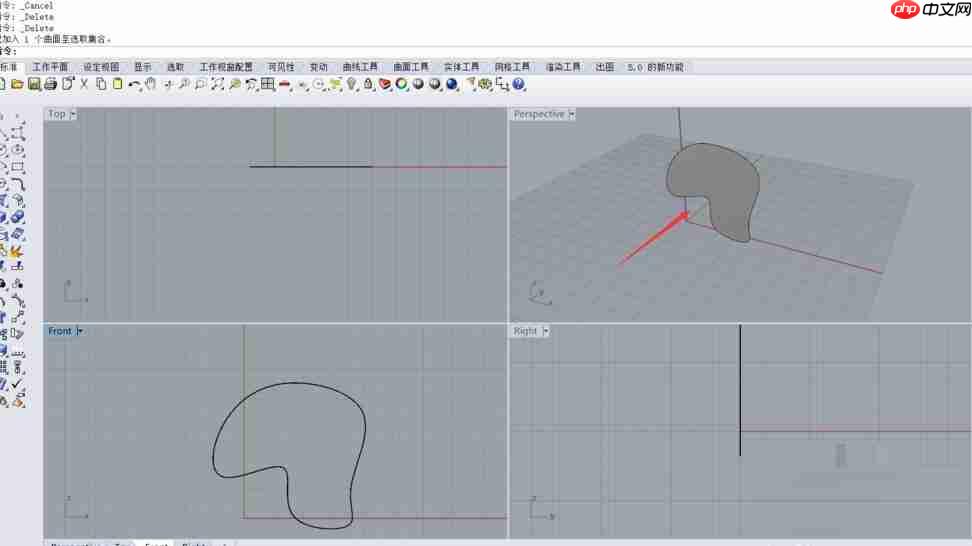The height and width of the screenshot is (546, 972).
Task: Open a file with the folder icon
Action: tap(17, 84)
